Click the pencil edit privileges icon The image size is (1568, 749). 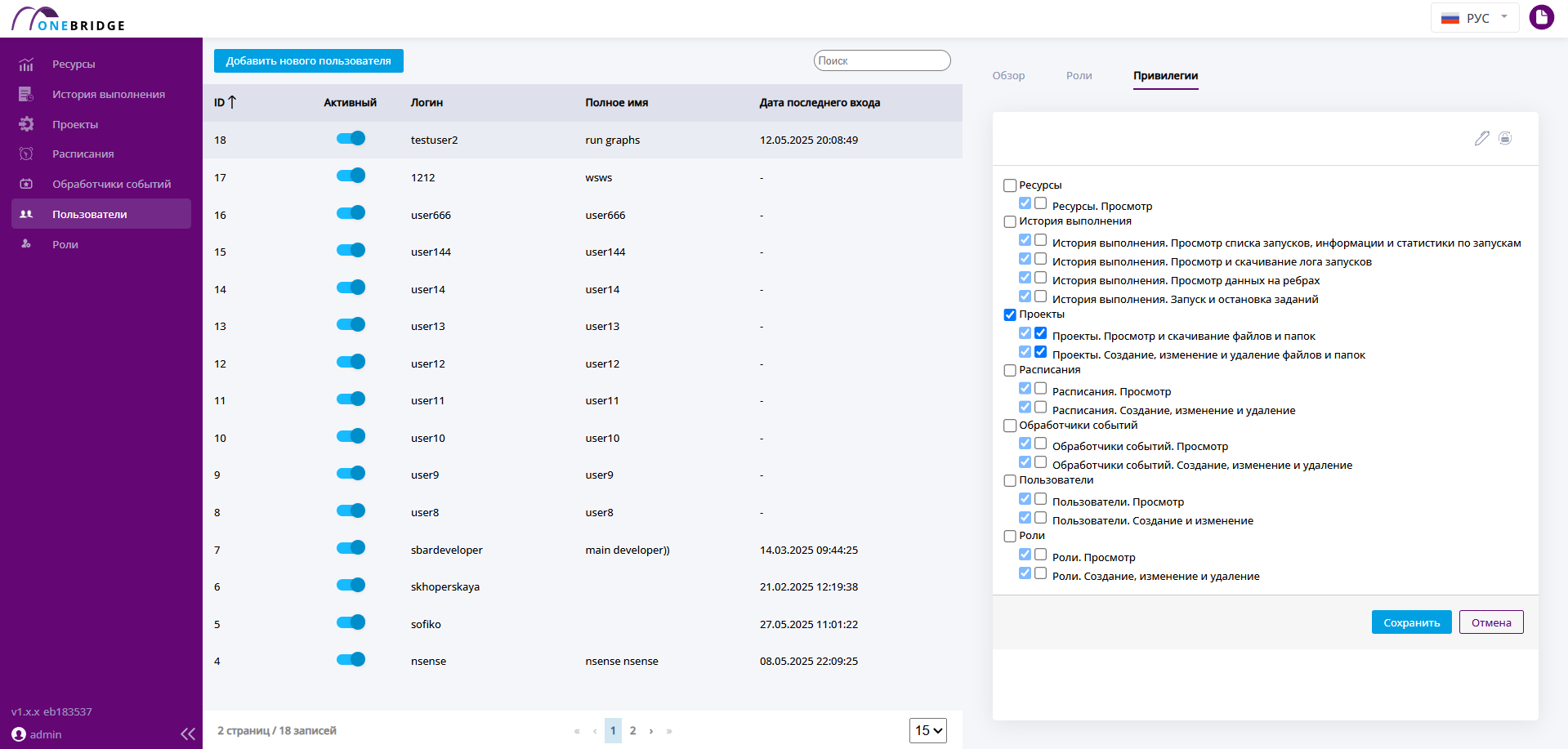tap(1481, 138)
